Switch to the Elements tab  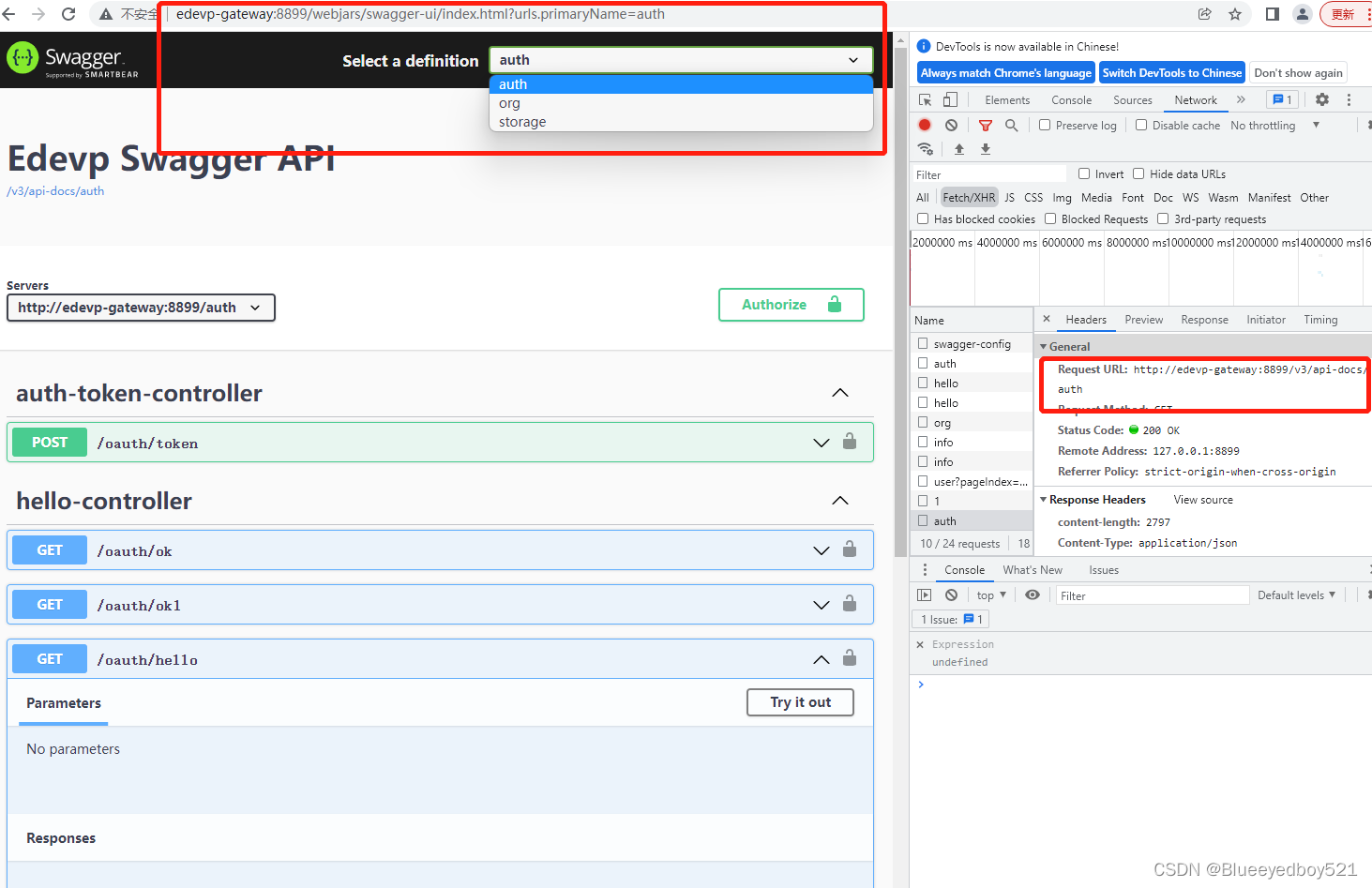pos(1007,99)
